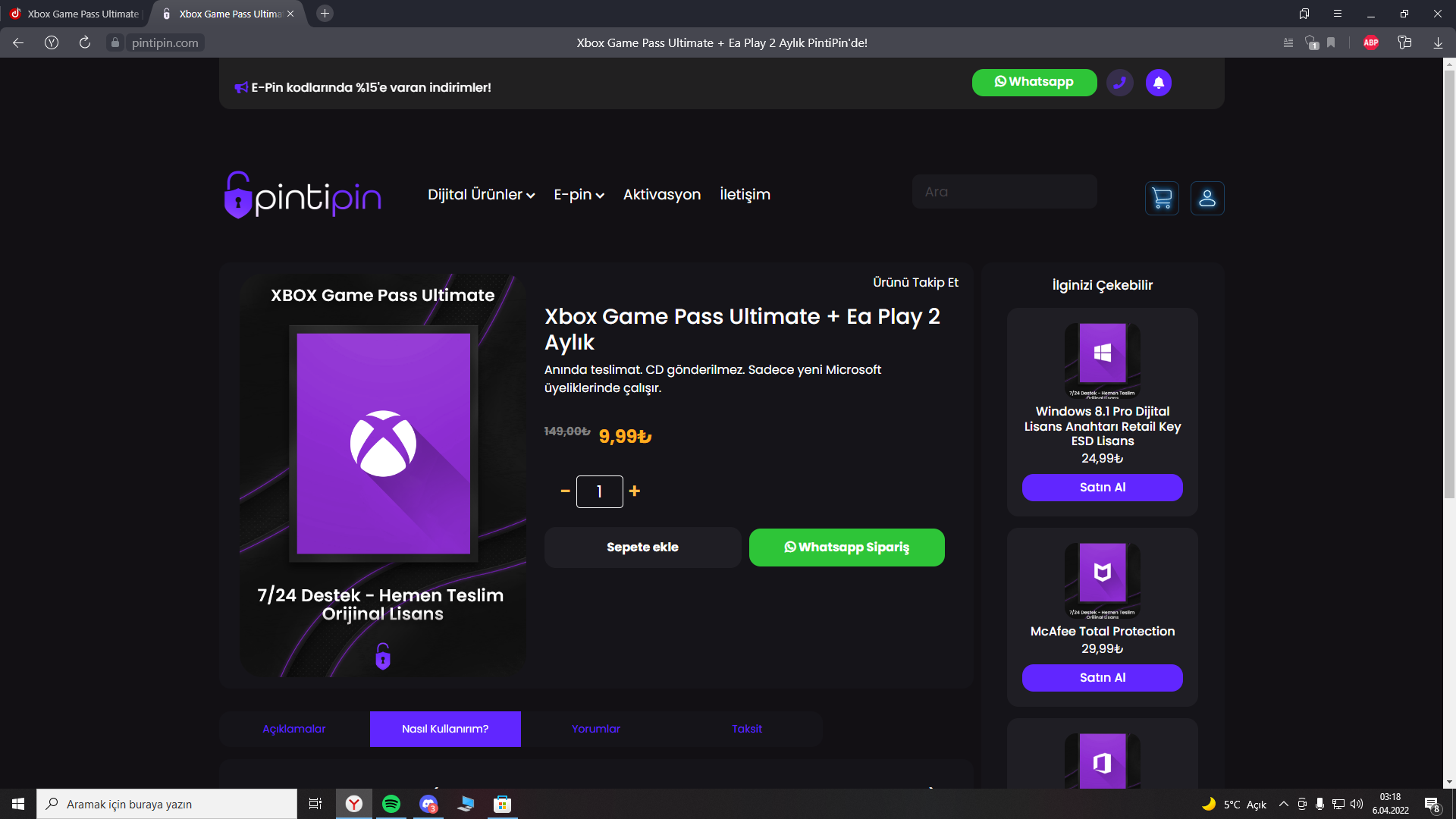Click the Sepete ekle button

(642, 548)
